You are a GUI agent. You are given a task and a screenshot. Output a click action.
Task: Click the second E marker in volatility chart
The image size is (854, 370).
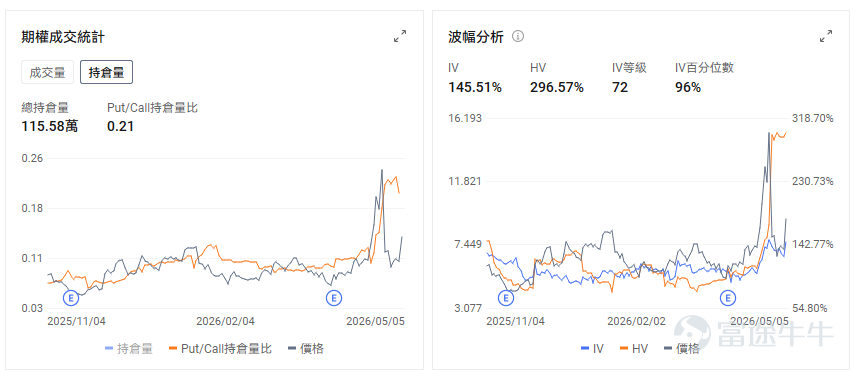(x=728, y=298)
